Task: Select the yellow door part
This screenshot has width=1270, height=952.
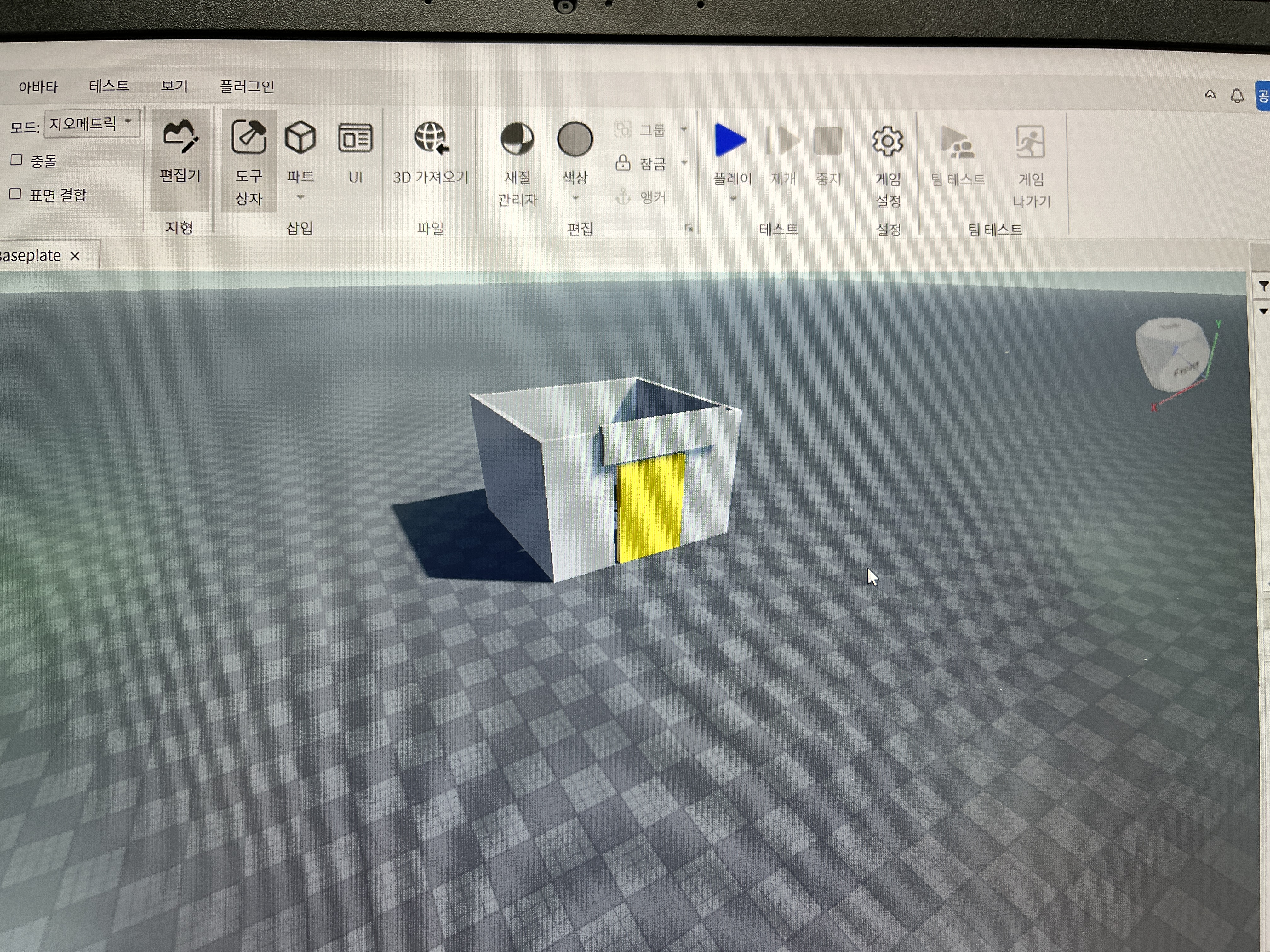Action: point(650,507)
